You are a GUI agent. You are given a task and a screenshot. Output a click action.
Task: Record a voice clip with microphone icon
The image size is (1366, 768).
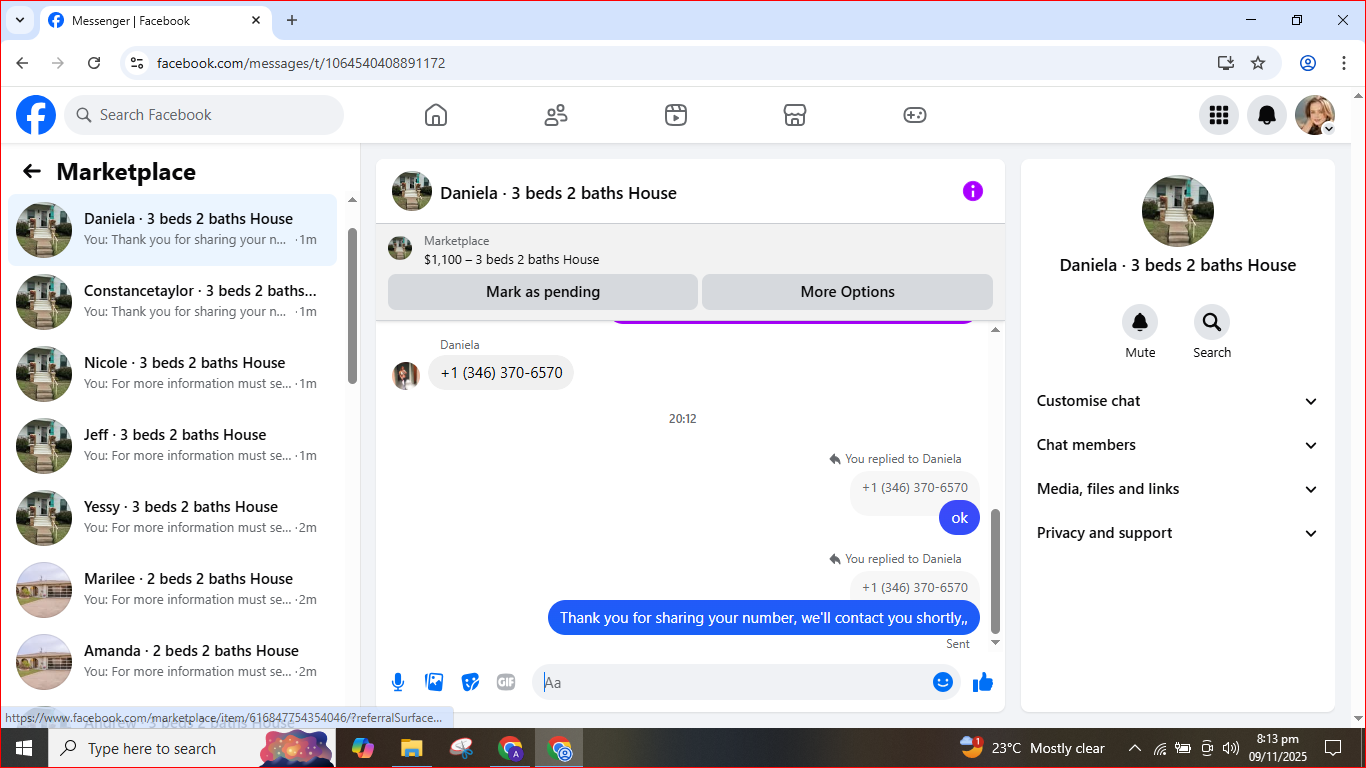398,682
